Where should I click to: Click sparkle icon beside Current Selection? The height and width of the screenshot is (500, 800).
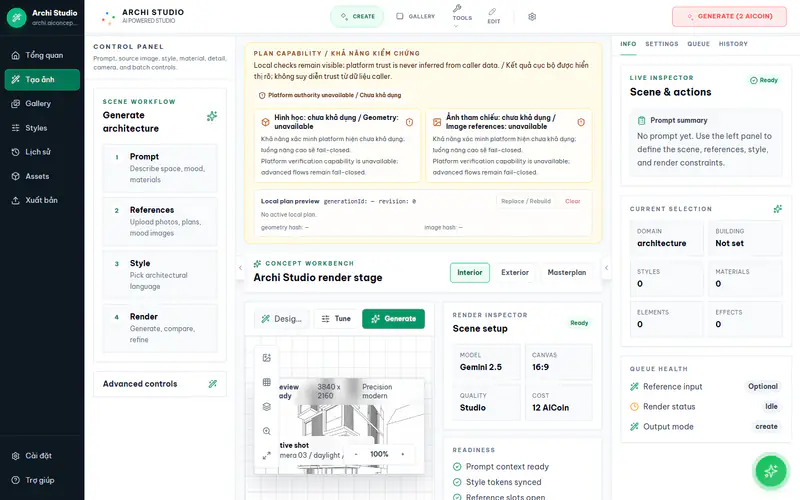[778, 209]
